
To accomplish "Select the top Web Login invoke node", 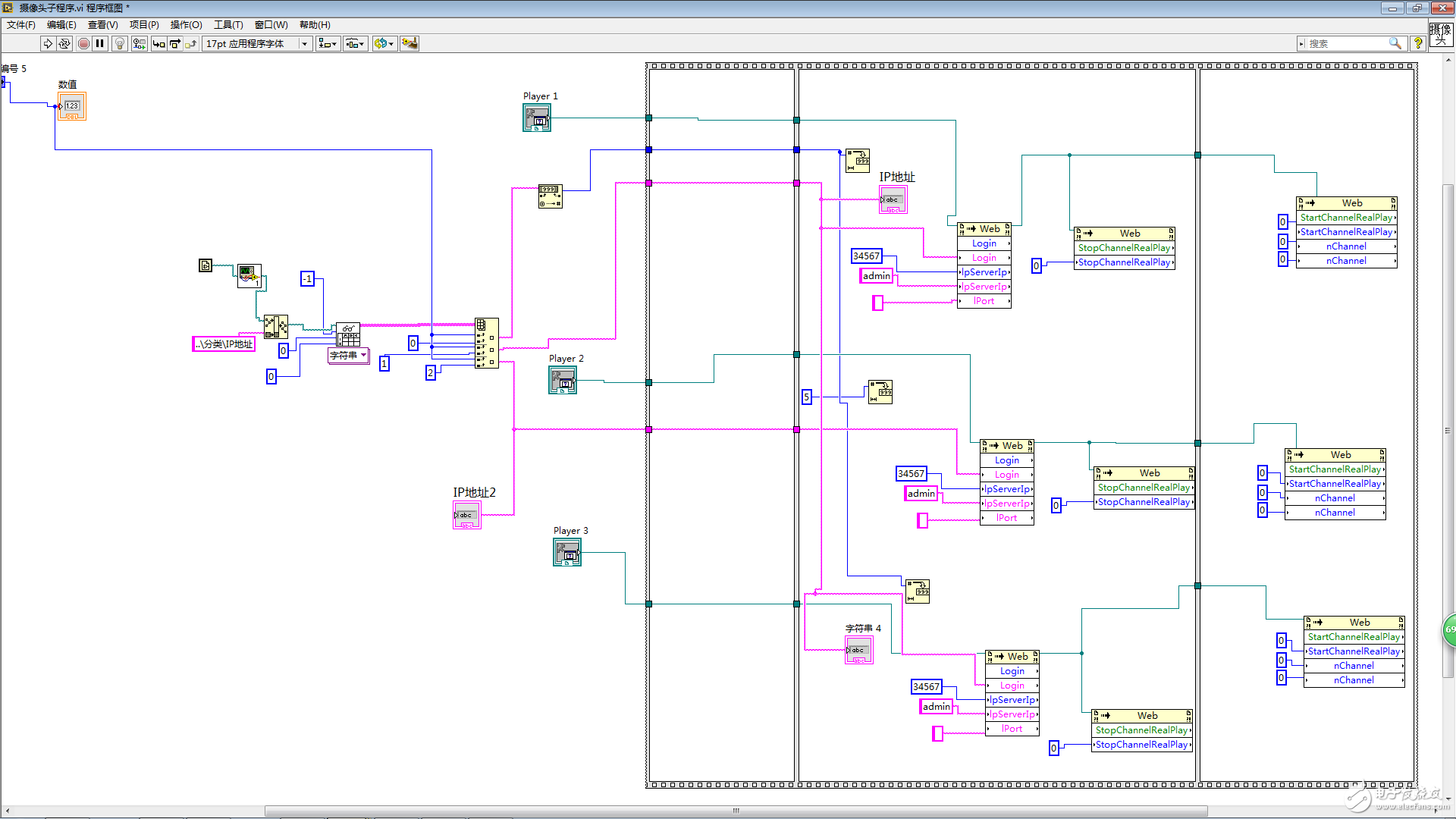I will [x=984, y=265].
